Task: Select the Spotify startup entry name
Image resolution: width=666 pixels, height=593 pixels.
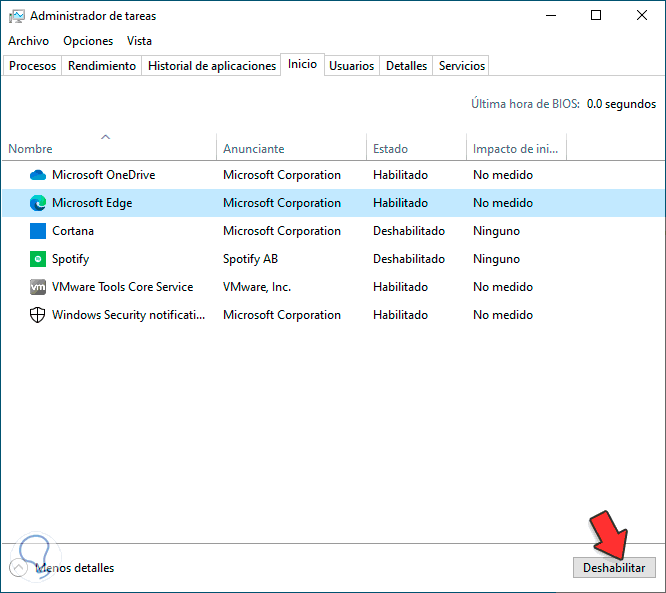Action: [71, 259]
